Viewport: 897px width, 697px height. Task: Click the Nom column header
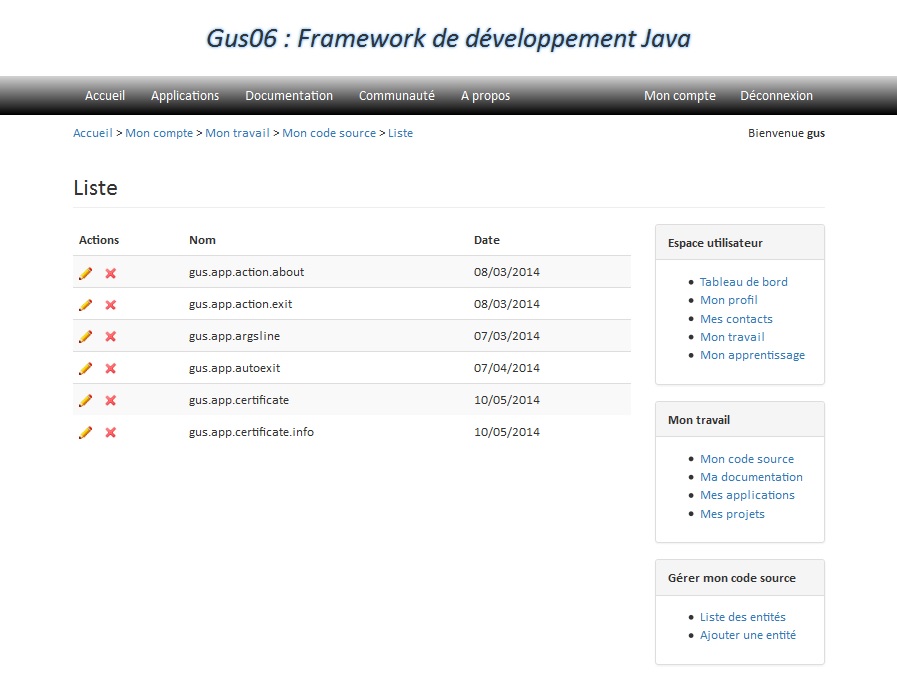(203, 240)
